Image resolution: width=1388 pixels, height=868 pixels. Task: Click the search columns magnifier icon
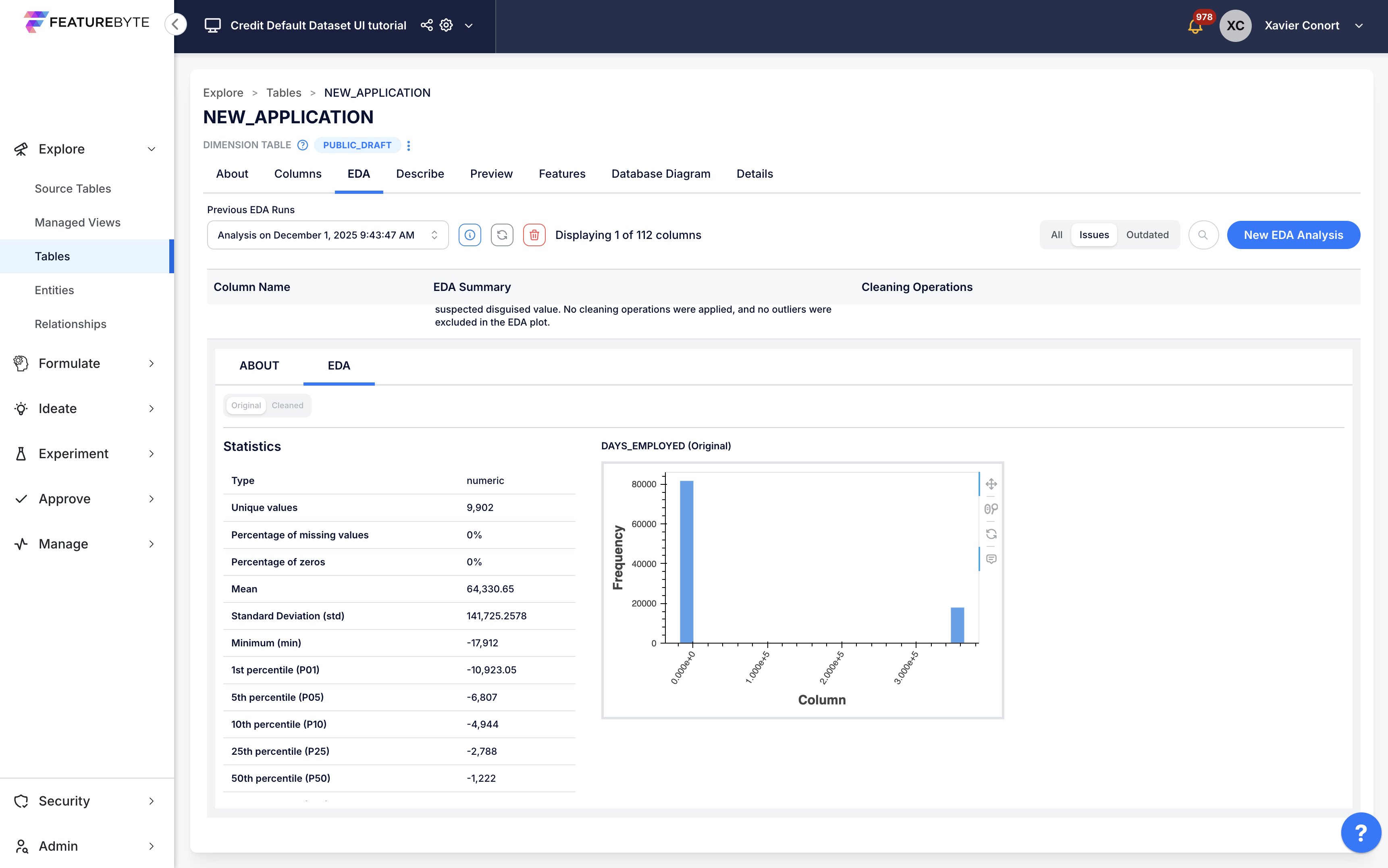[x=1203, y=235]
